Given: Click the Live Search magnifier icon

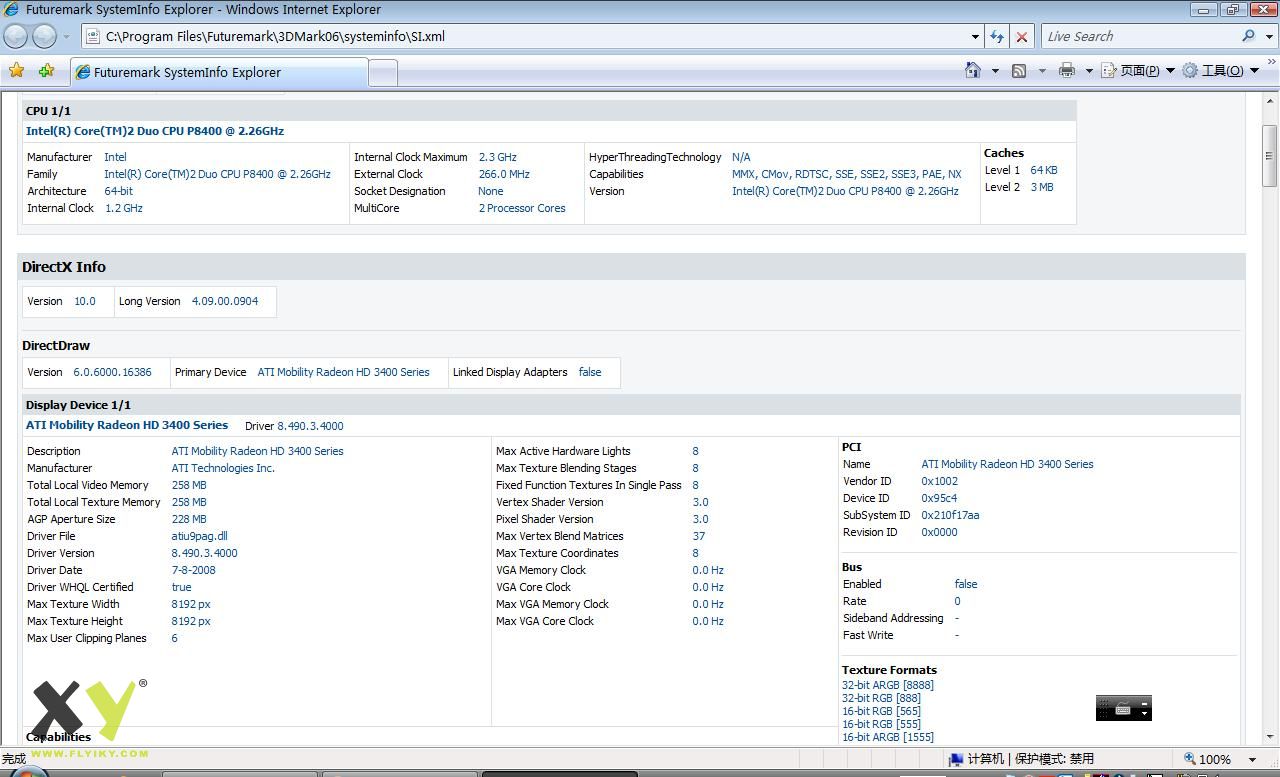Looking at the screenshot, I should (x=1248, y=36).
